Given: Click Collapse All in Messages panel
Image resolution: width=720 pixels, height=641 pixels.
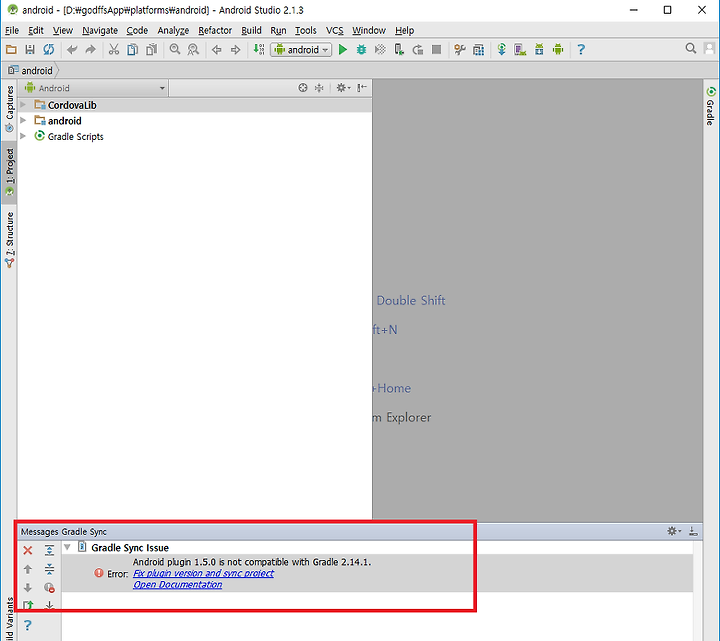Looking at the screenshot, I should (49, 569).
